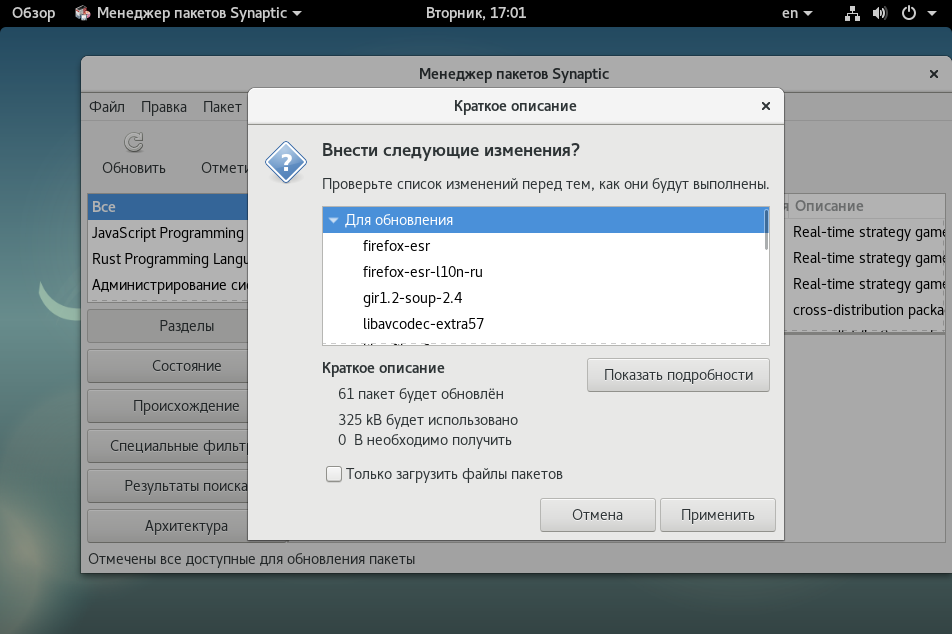Select firefox-esr in the change list
This screenshot has width=952, height=634.
(546, 246)
